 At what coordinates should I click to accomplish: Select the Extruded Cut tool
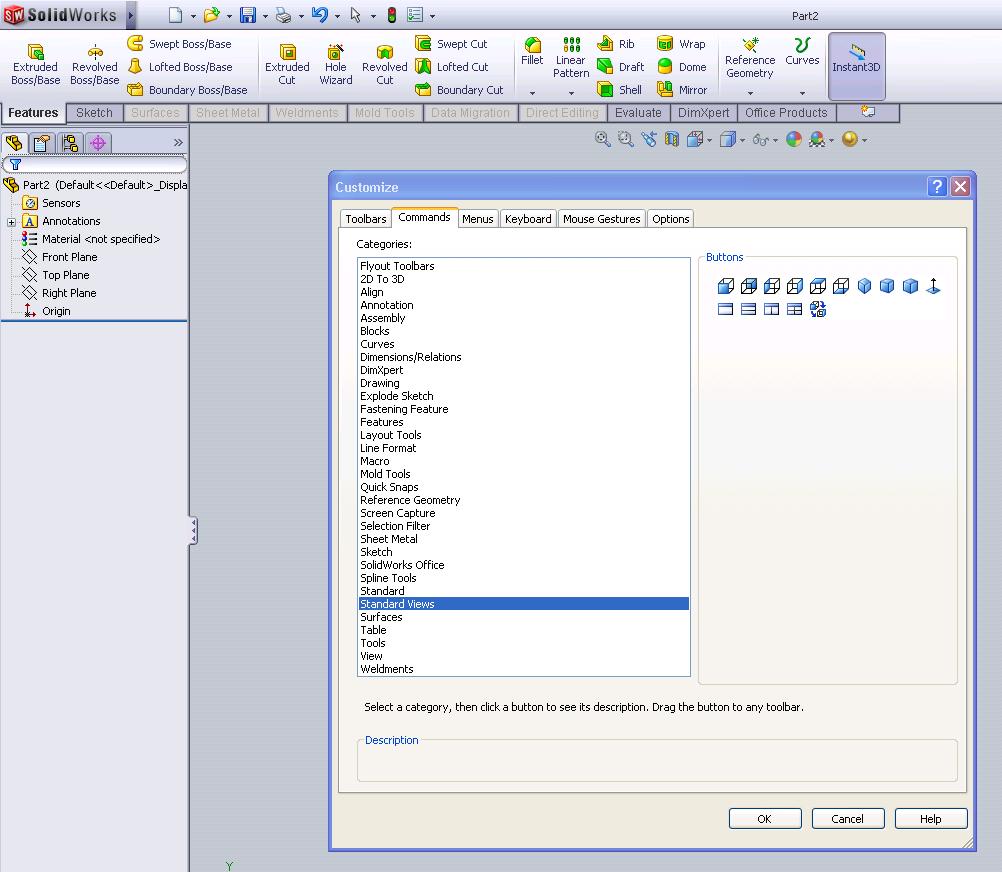pos(287,65)
